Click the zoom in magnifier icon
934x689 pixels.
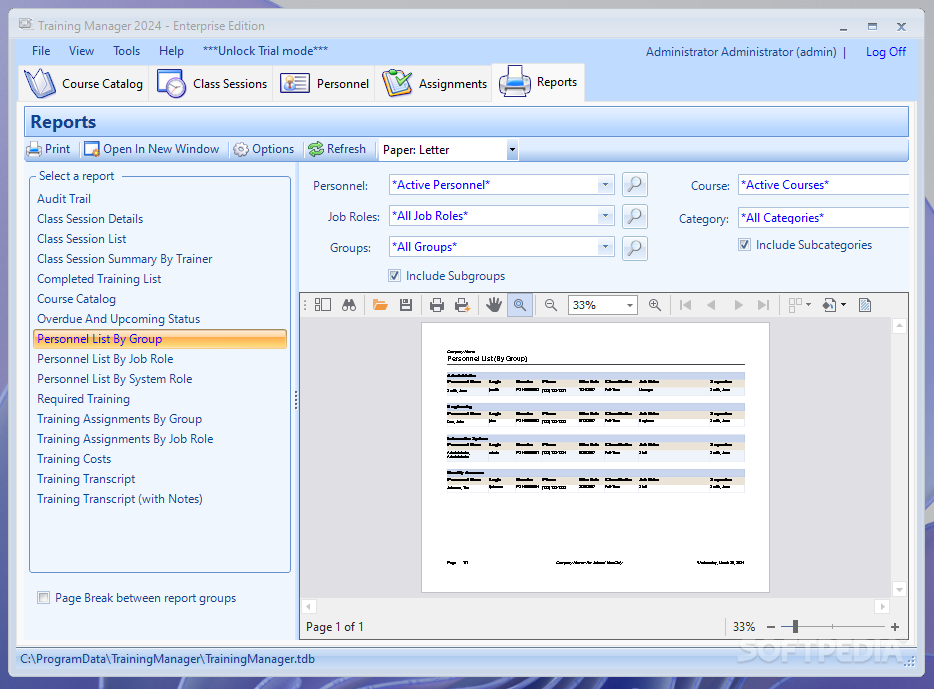[x=655, y=305]
